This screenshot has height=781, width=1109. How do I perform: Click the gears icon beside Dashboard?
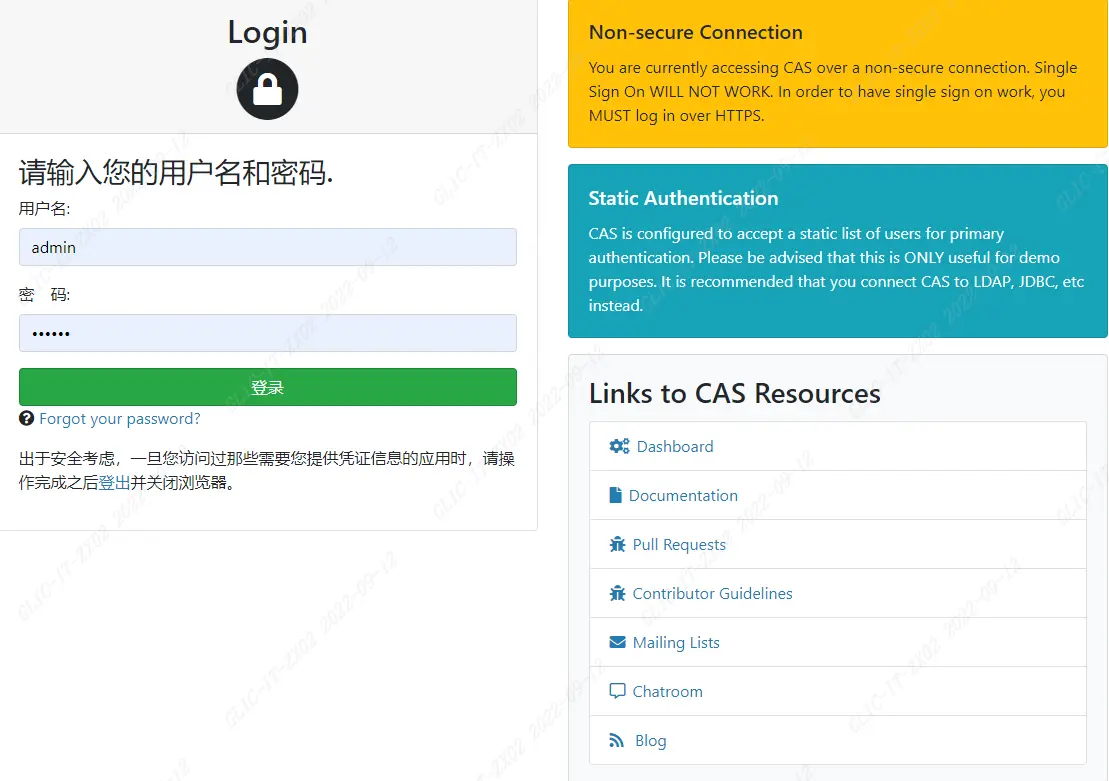[x=618, y=446]
